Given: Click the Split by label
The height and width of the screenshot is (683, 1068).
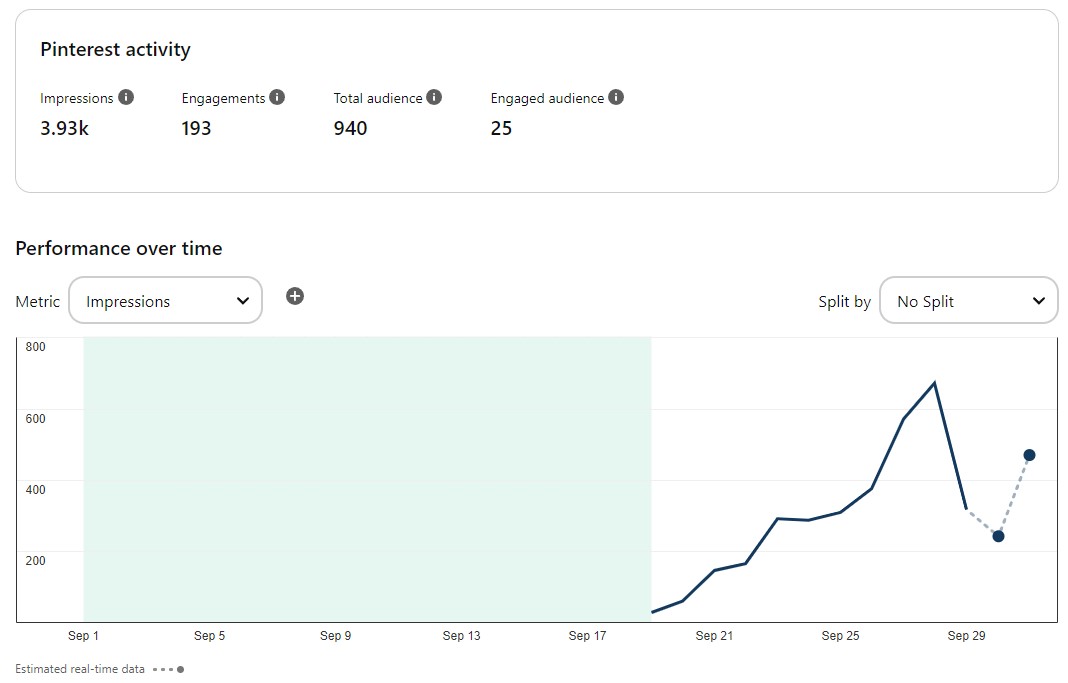Looking at the screenshot, I should tap(845, 302).
